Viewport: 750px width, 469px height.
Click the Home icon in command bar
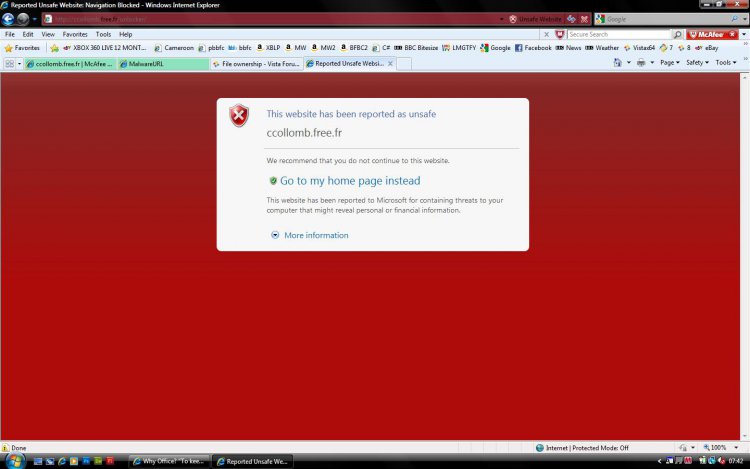(618, 63)
